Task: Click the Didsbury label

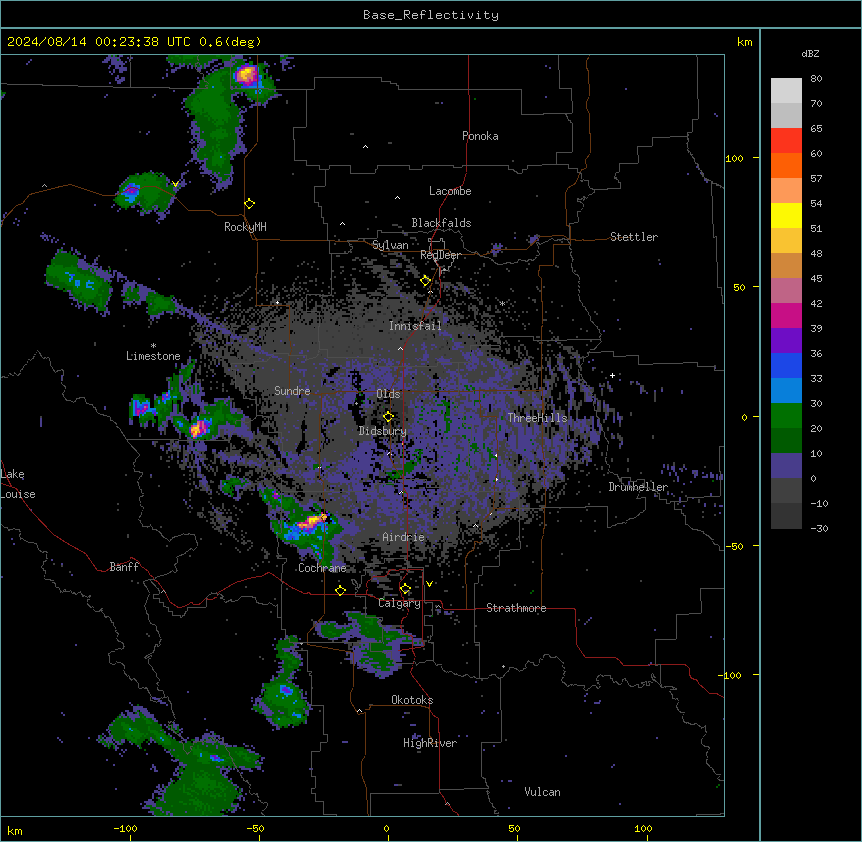Action: pos(383,431)
